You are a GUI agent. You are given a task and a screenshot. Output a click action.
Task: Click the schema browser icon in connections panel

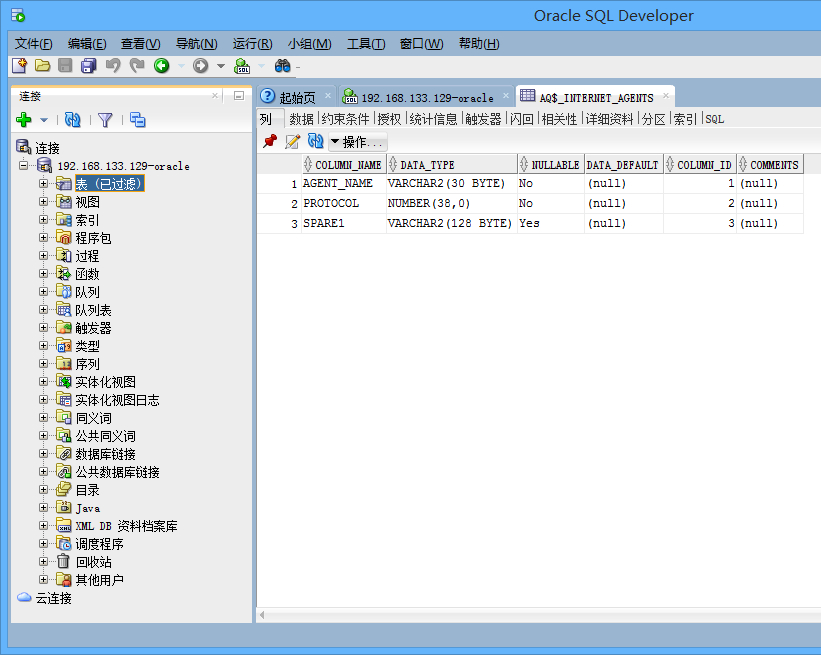point(137,120)
